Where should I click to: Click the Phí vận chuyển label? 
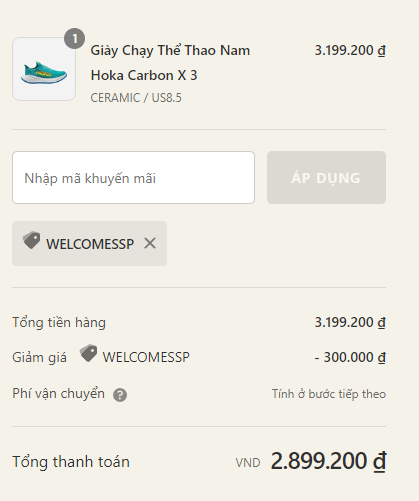pos(58,394)
